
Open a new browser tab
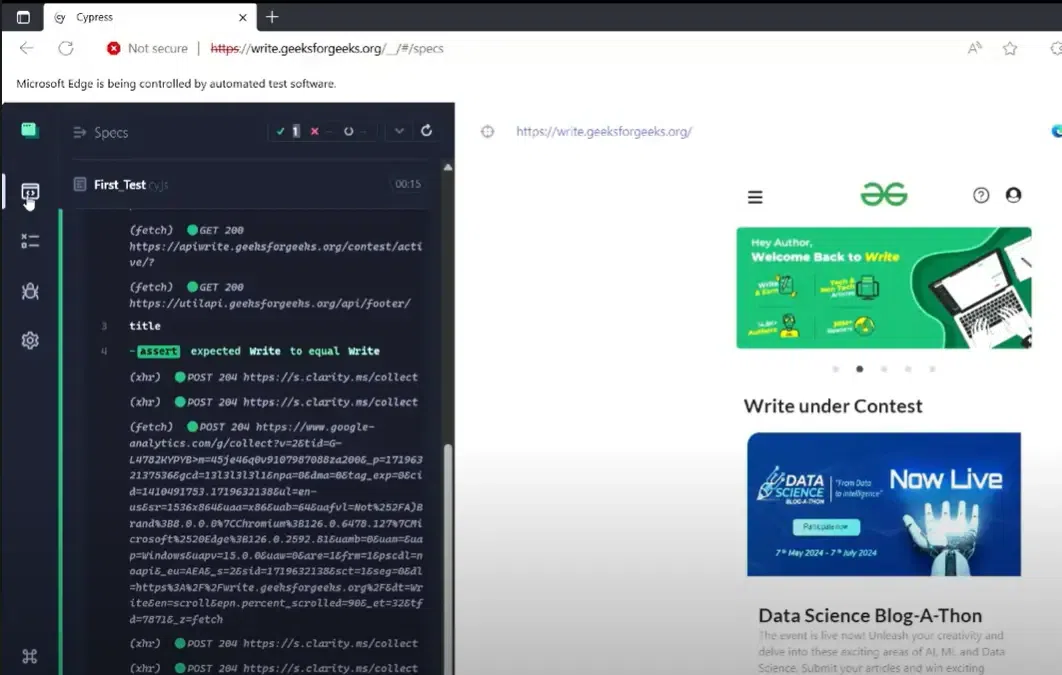pos(272,17)
